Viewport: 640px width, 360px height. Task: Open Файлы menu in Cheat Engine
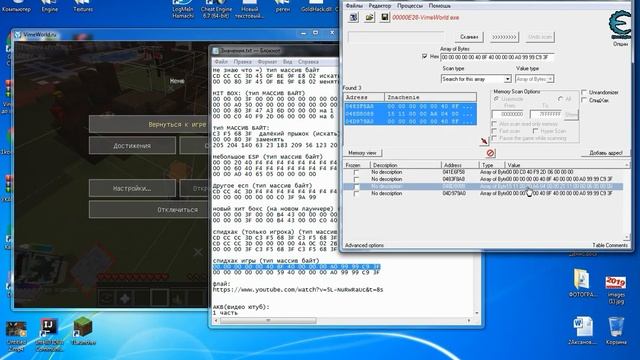pyautogui.click(x=354, y=6)
